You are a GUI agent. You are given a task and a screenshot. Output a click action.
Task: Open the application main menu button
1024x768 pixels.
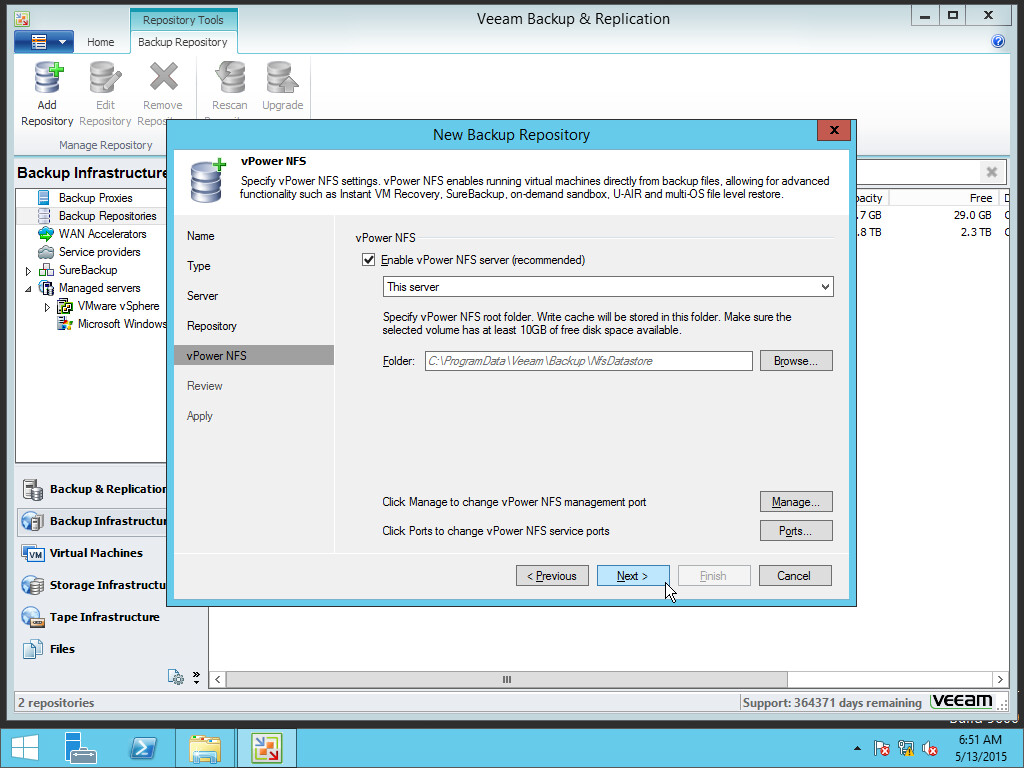(44, 42)
